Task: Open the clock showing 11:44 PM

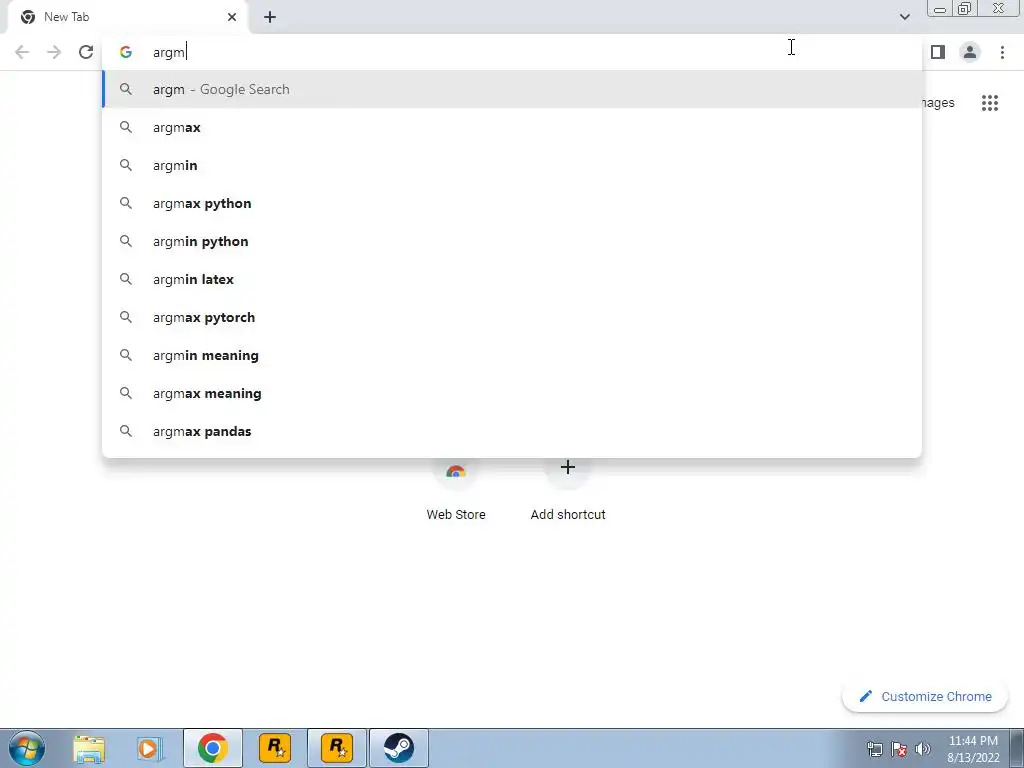Action: coord(973,749)
